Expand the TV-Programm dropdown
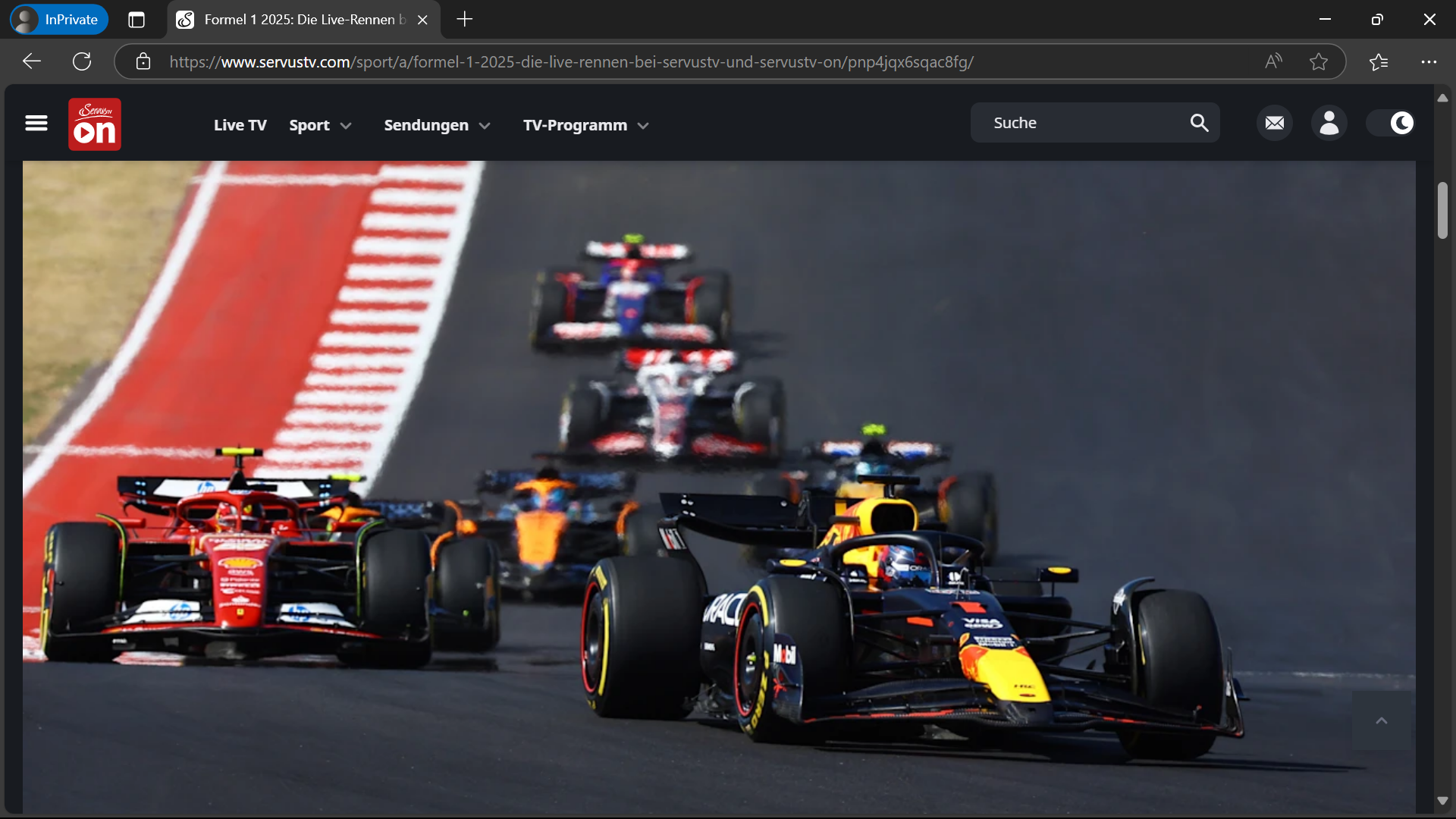 click(585, 125)
